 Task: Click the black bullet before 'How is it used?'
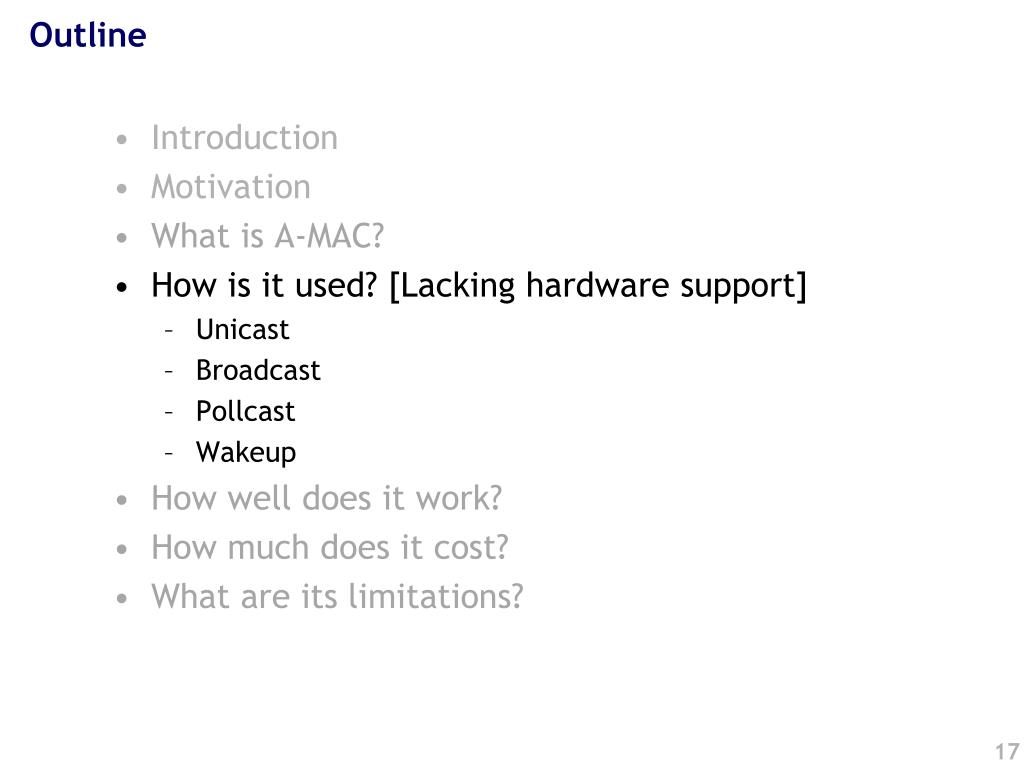[x=121, y=287]
